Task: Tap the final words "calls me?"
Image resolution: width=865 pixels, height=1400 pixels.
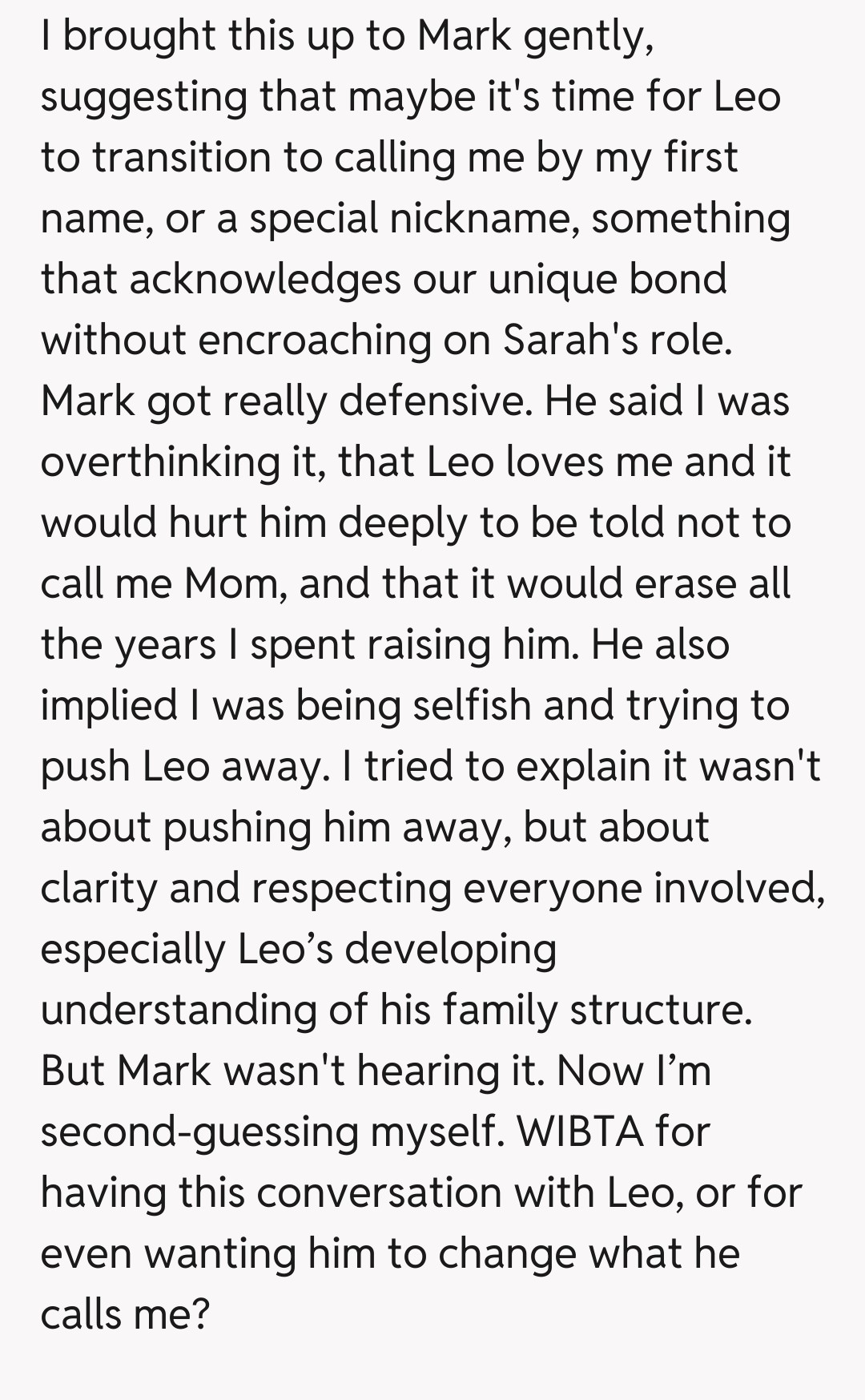Action: (x=124, y=1314)
